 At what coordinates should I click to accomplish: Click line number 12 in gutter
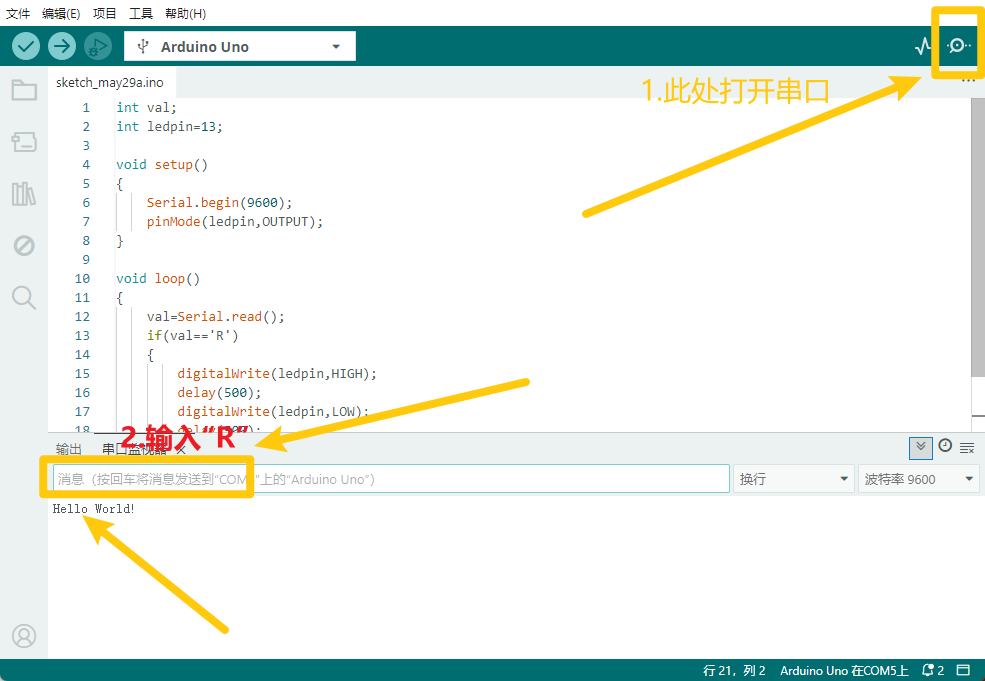[82, 316]
